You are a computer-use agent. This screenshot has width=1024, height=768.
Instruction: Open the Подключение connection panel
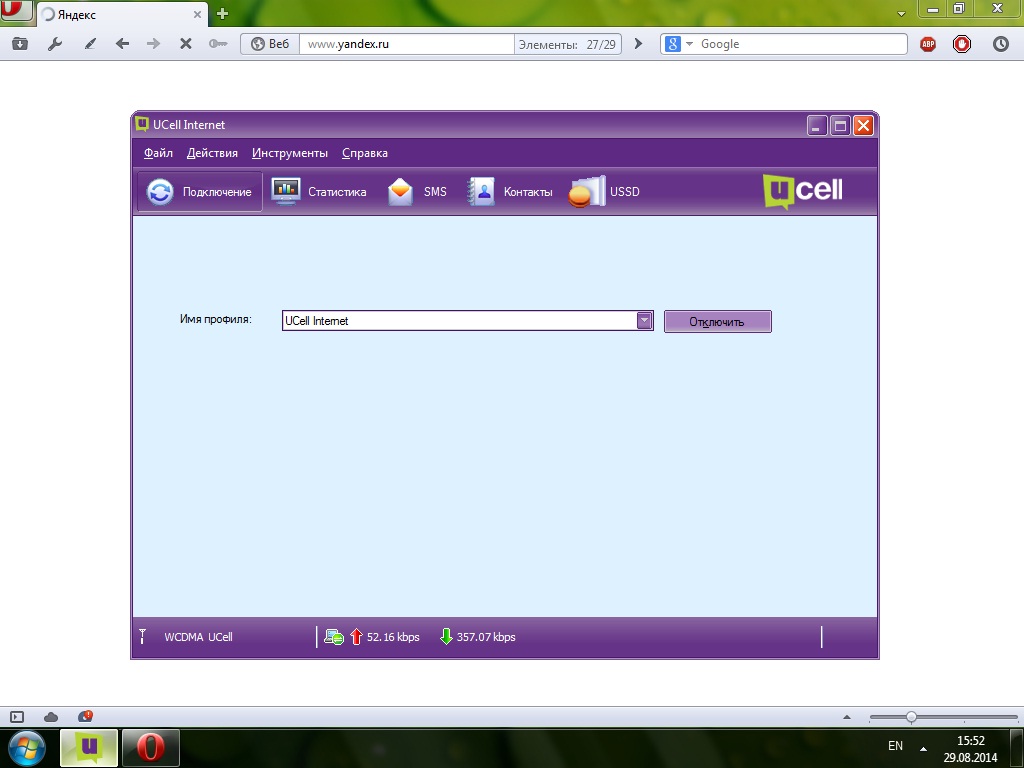click(200, 192)
